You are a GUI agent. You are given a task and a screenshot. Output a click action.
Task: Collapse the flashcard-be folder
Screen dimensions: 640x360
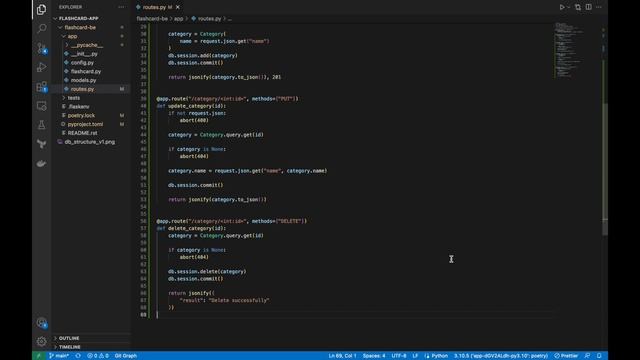[x=80, y=27]
